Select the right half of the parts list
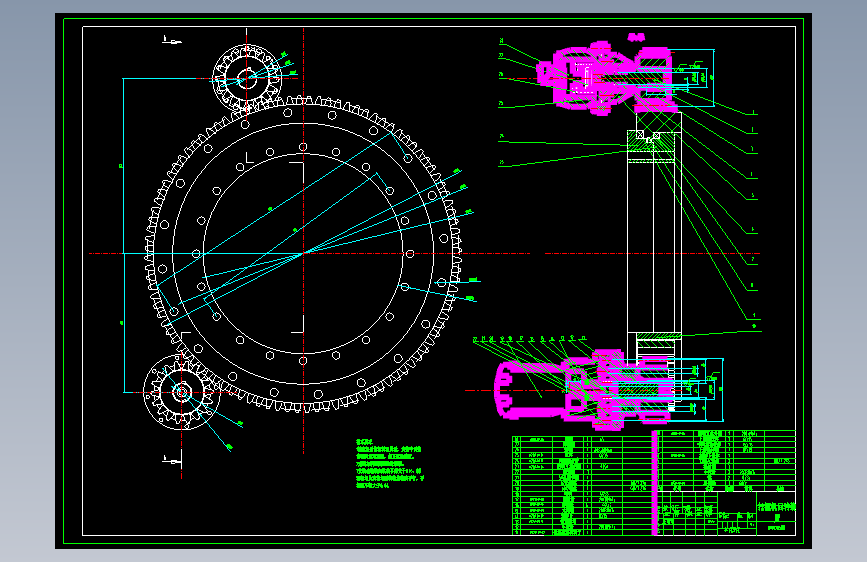The image size is (867, 562). (726, 461)
